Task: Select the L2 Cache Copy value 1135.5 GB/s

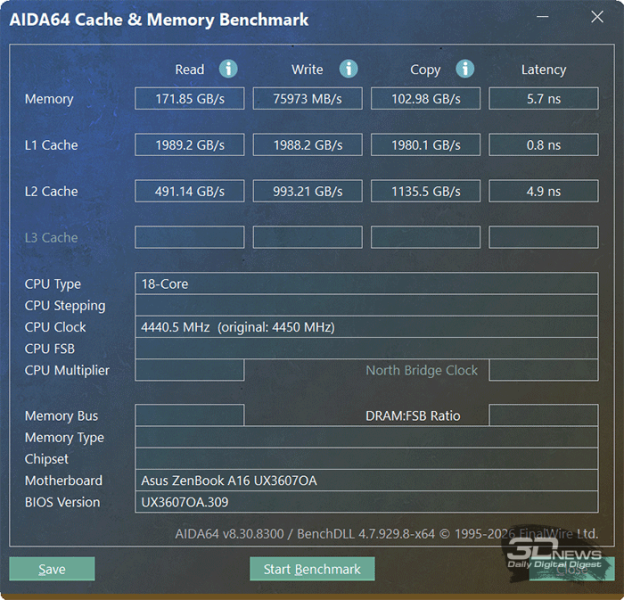Action: [x=426, y=191]
